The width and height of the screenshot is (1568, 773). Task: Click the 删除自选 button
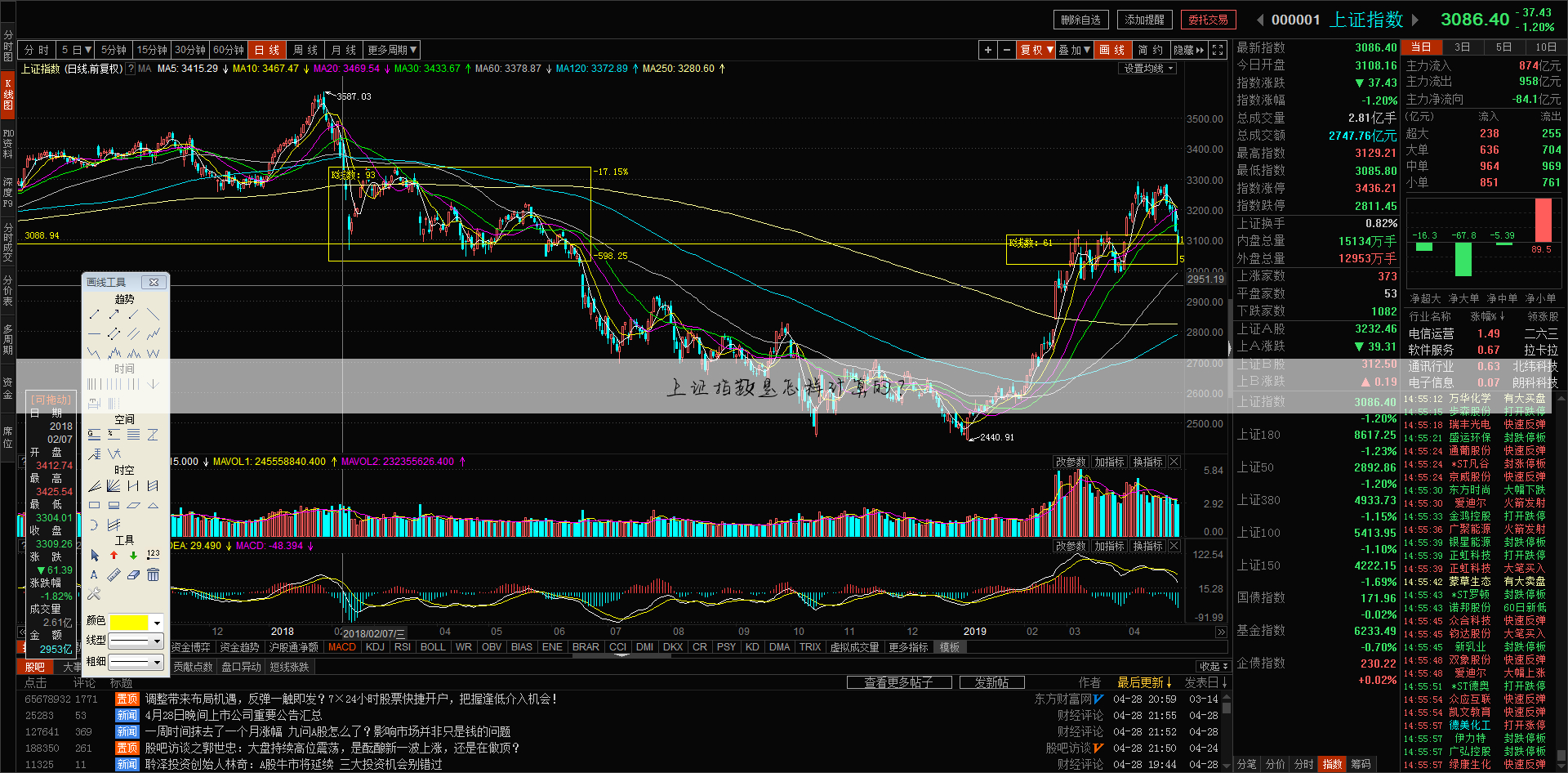[x=1081, y=20]
